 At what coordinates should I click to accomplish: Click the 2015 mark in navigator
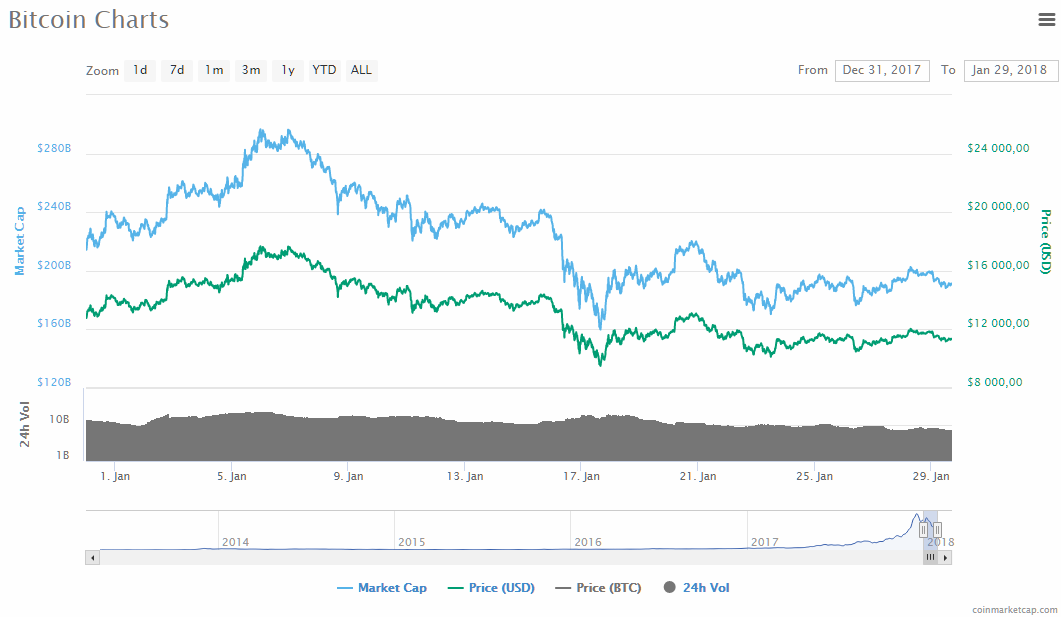pyautogui.click(x=411, y=542)
